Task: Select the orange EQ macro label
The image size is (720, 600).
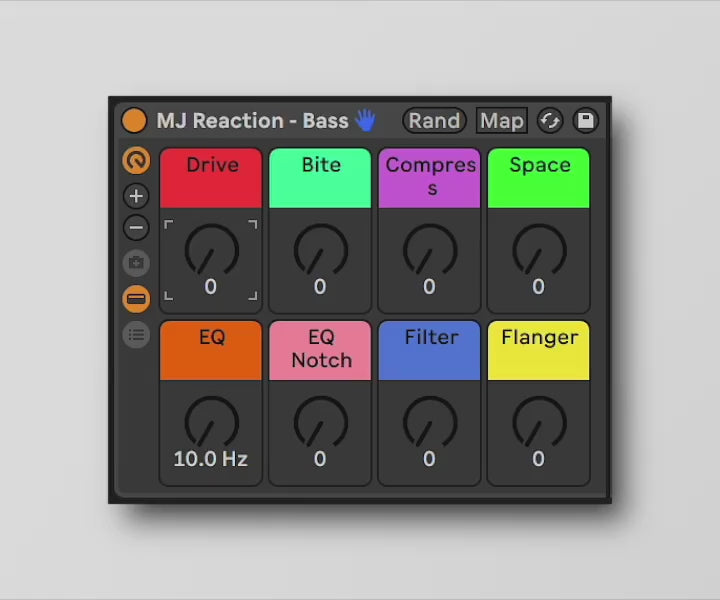Action: click(211, 351)
